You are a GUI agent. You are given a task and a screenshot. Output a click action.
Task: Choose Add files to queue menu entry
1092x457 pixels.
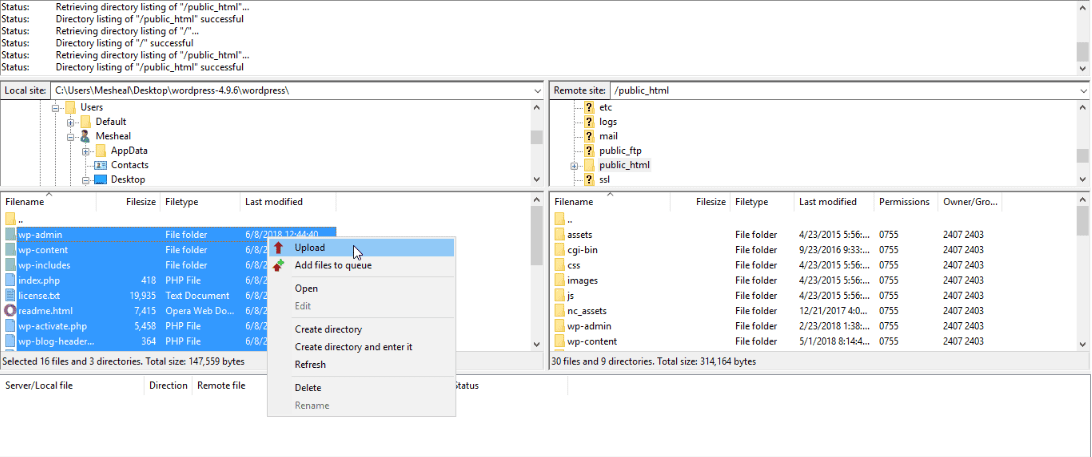pyautogui.click(x=361, y=265)
